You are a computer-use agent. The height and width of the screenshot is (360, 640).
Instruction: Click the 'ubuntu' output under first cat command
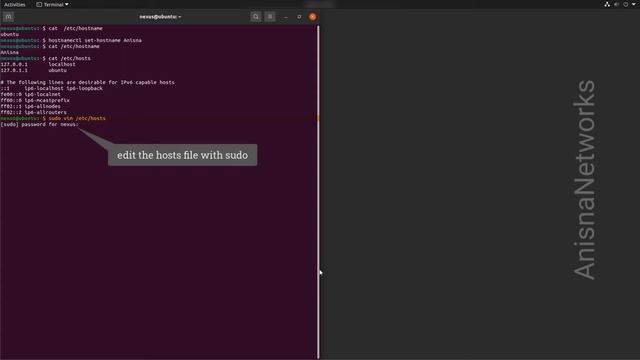[9, 34]
